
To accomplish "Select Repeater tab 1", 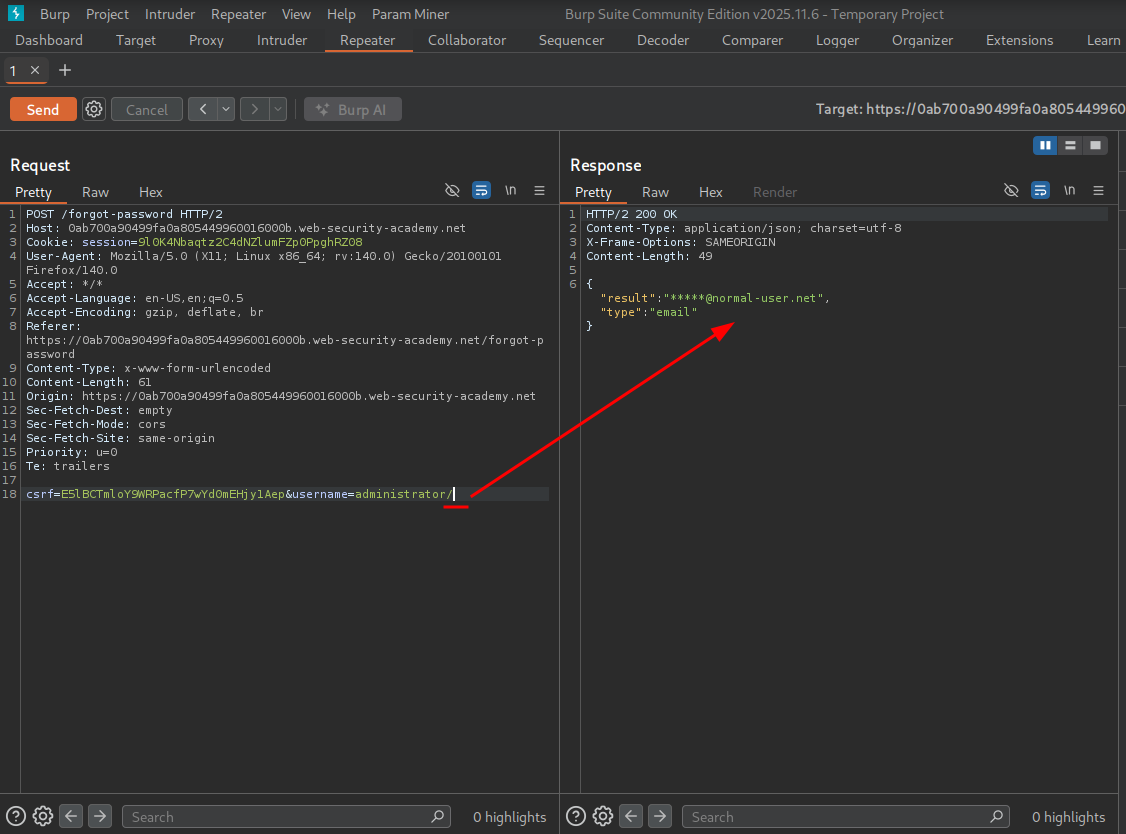I will click(13, 70).
